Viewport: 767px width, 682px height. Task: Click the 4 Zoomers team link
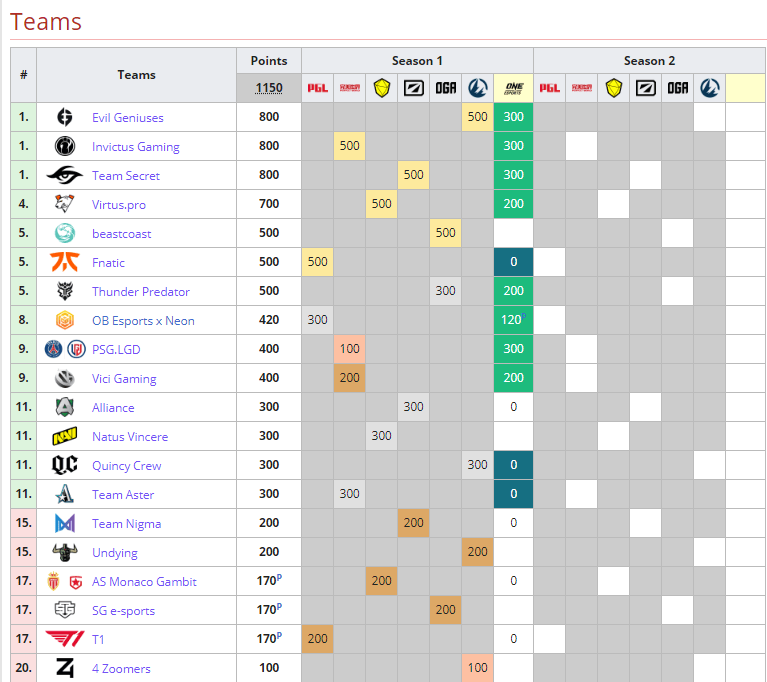(121, 669)
